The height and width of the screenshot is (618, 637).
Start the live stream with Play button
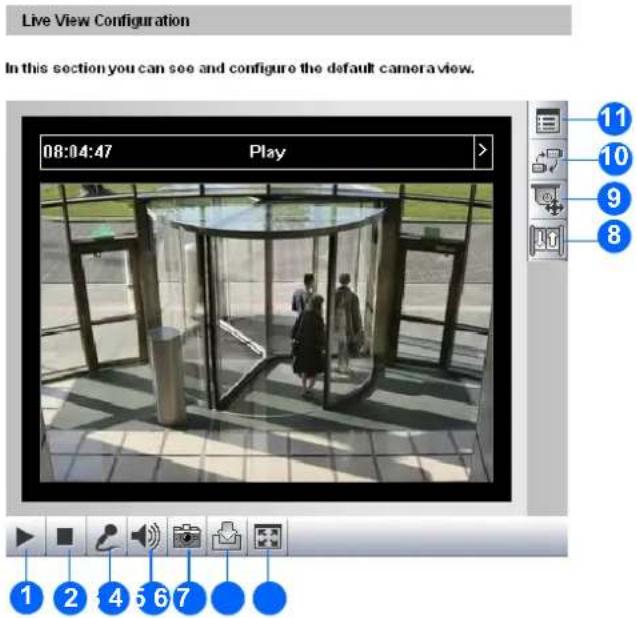pyautogui.click(x=25, y=537)
